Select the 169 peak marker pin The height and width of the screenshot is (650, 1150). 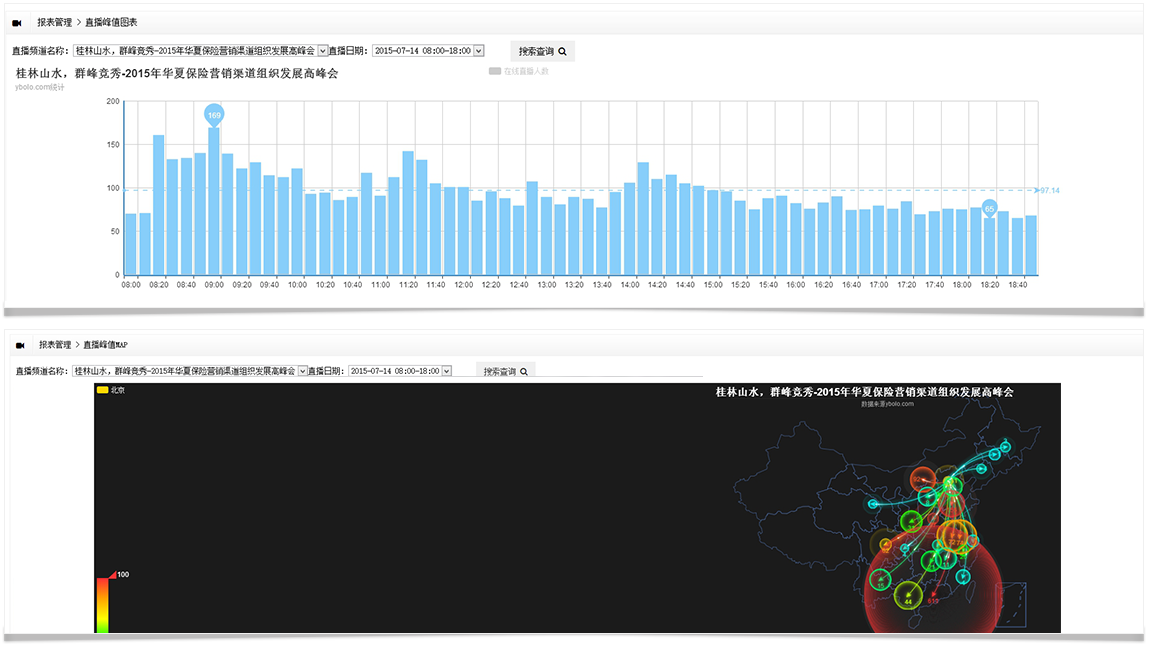click(x=214, y=115)
